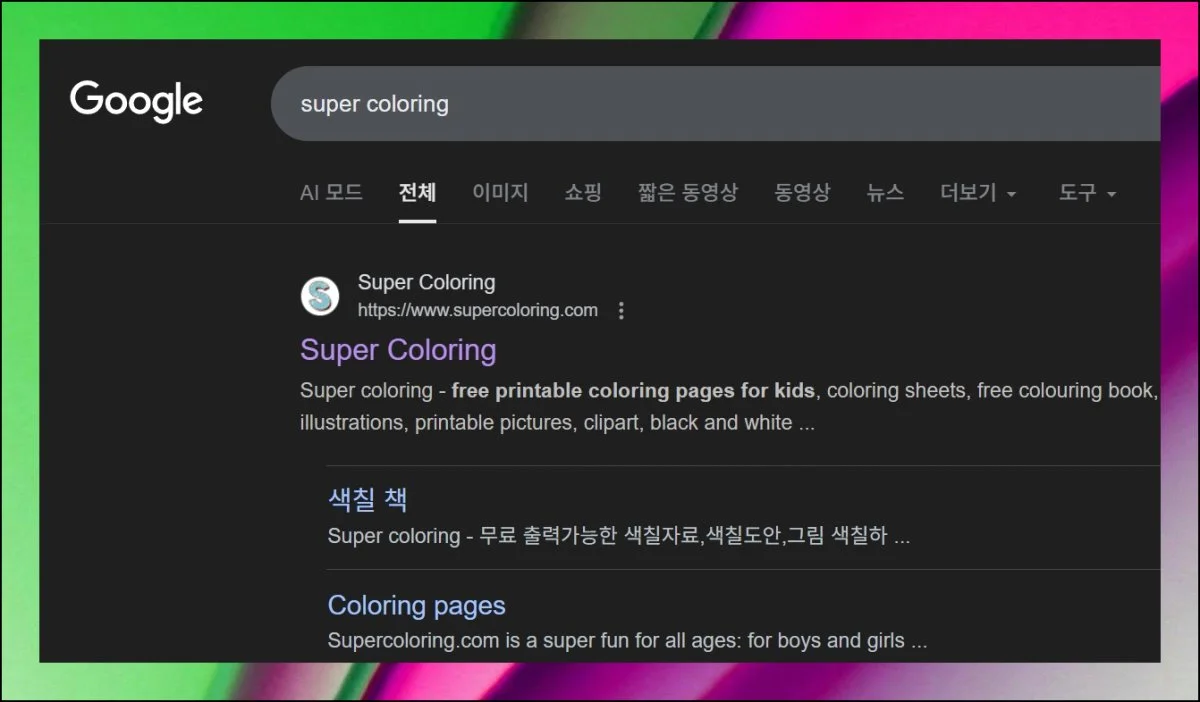The height and width of the screenshot is (702, 1200).
Task: Click the https://www.supercoloring.com URL text
Action: 478,310
